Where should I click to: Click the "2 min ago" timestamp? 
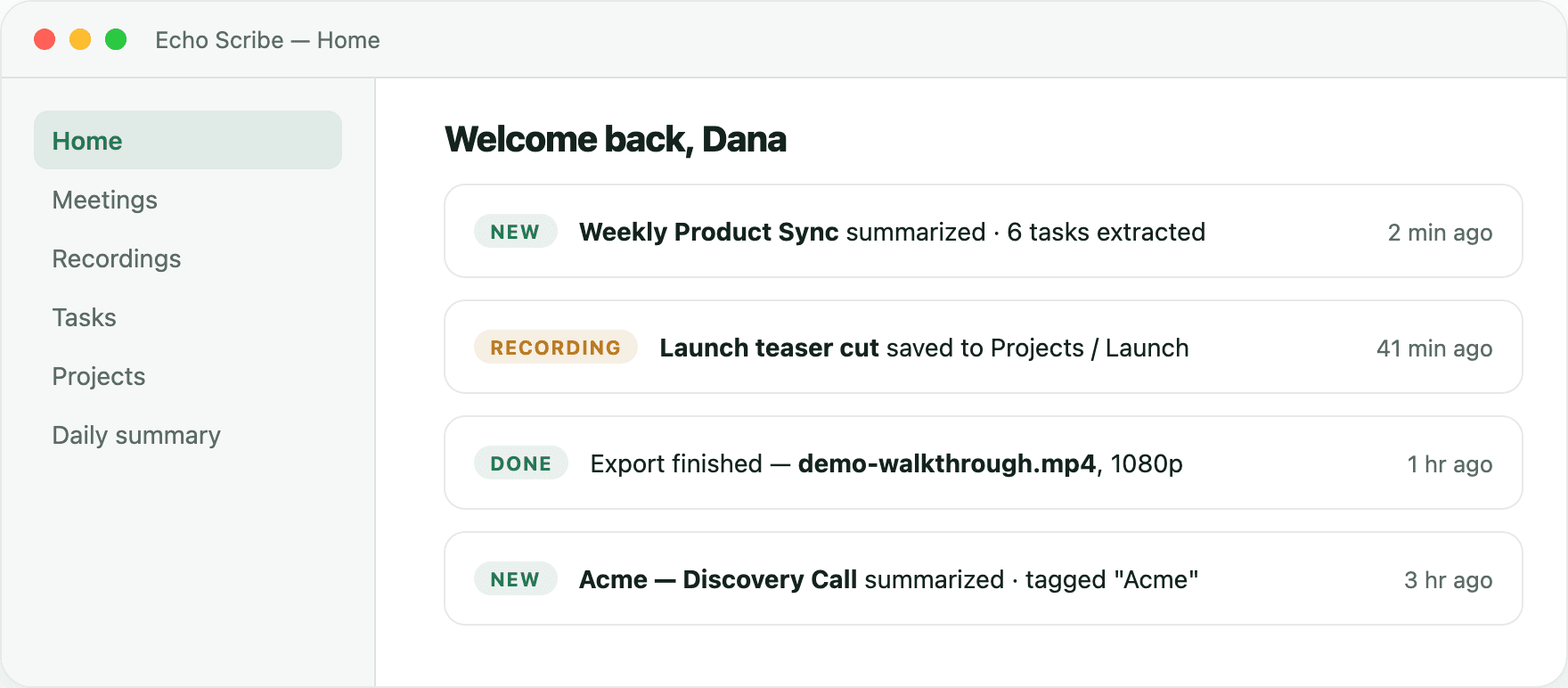(1440, 233)
